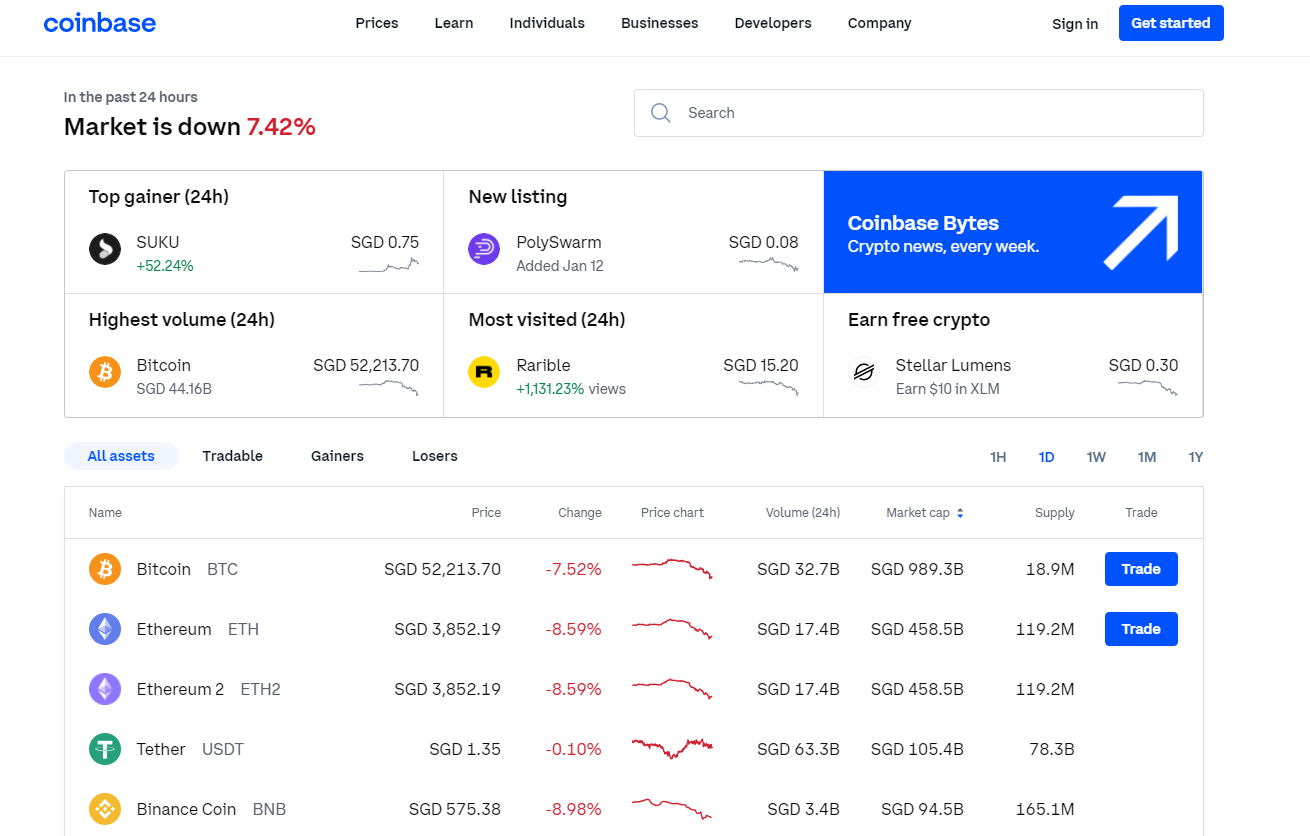Open the Coinbase Bytes banner
Screen dimensions: 1310x836
click(x=1013, y=232)
